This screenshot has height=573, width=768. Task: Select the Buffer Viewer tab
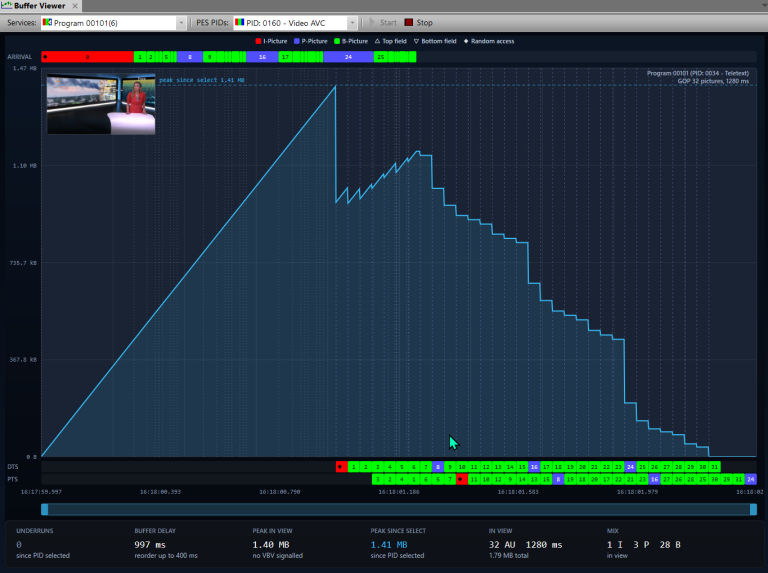click(x=40, y=6)
